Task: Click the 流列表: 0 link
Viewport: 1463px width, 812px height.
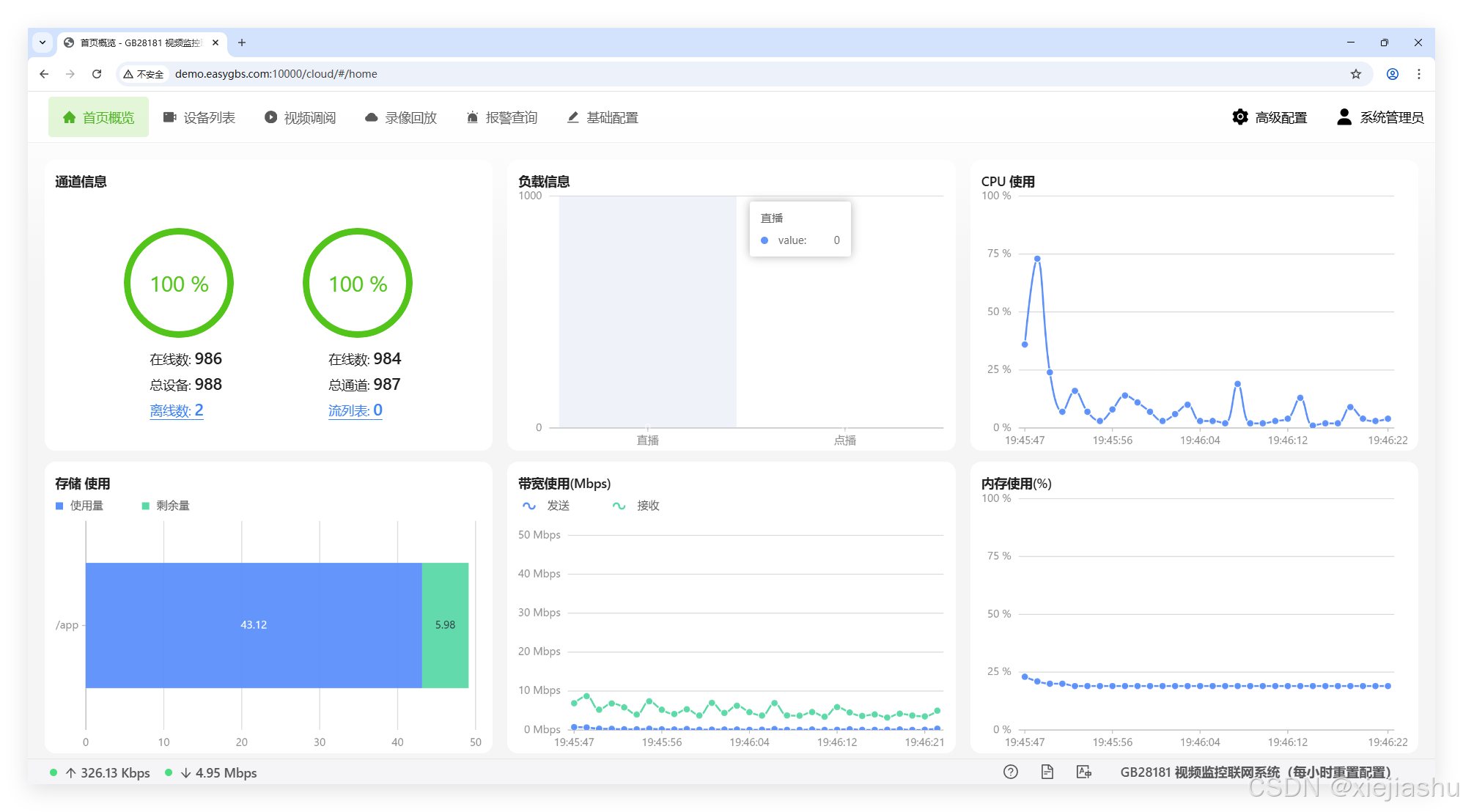Action: (355, 410)
